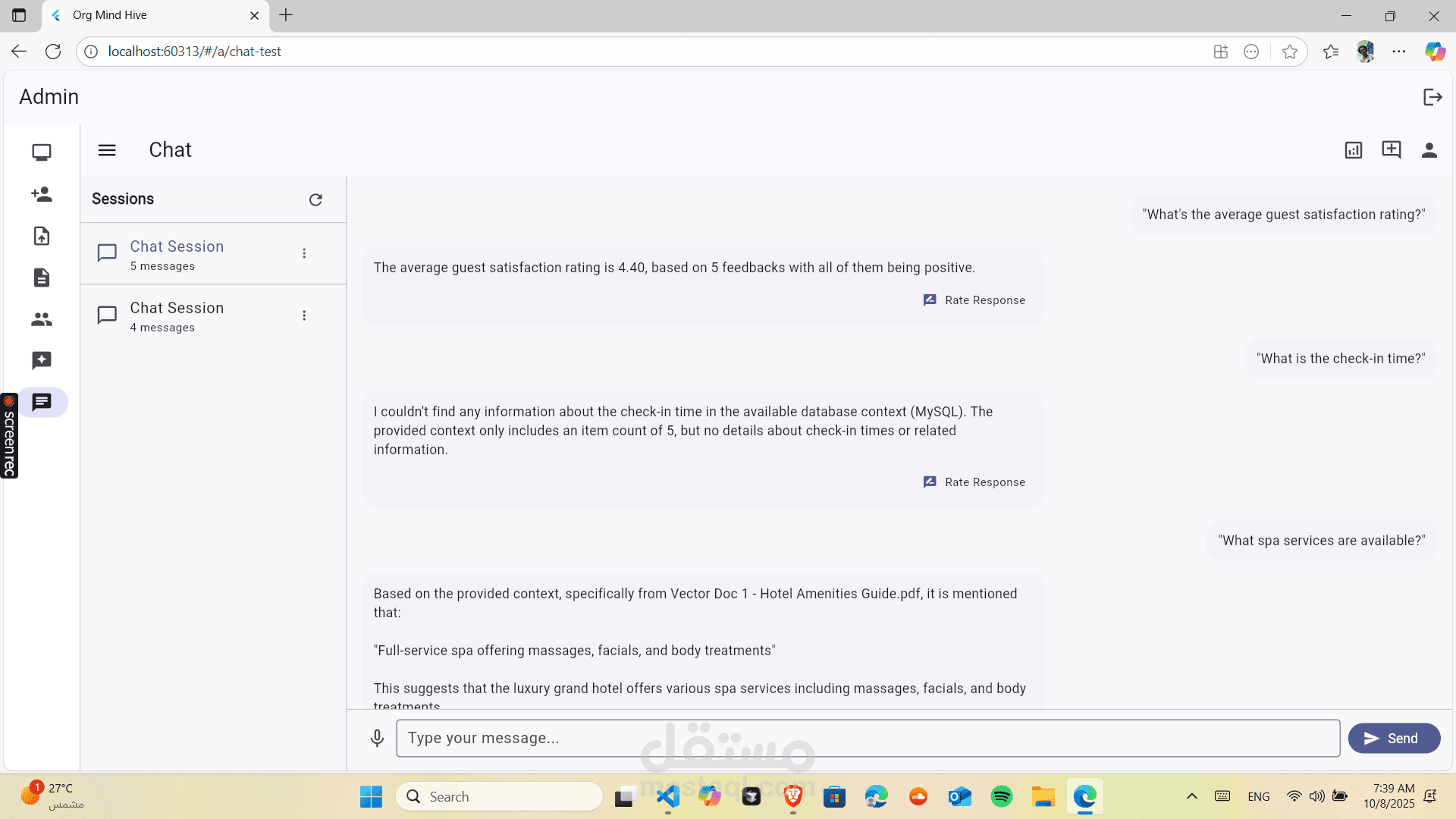Open the user profile icon in header
This screenshot has height=819, width=1456.
(1429, 150)
